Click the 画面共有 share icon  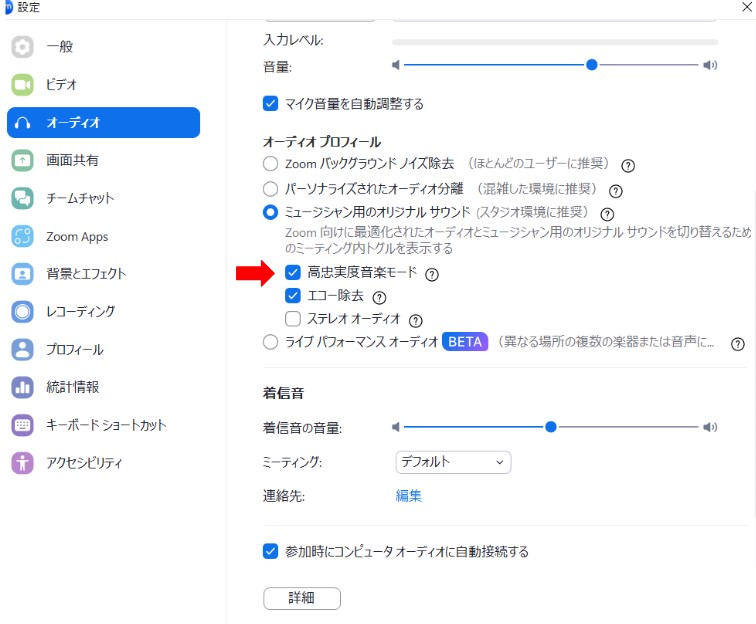[22, 161]
